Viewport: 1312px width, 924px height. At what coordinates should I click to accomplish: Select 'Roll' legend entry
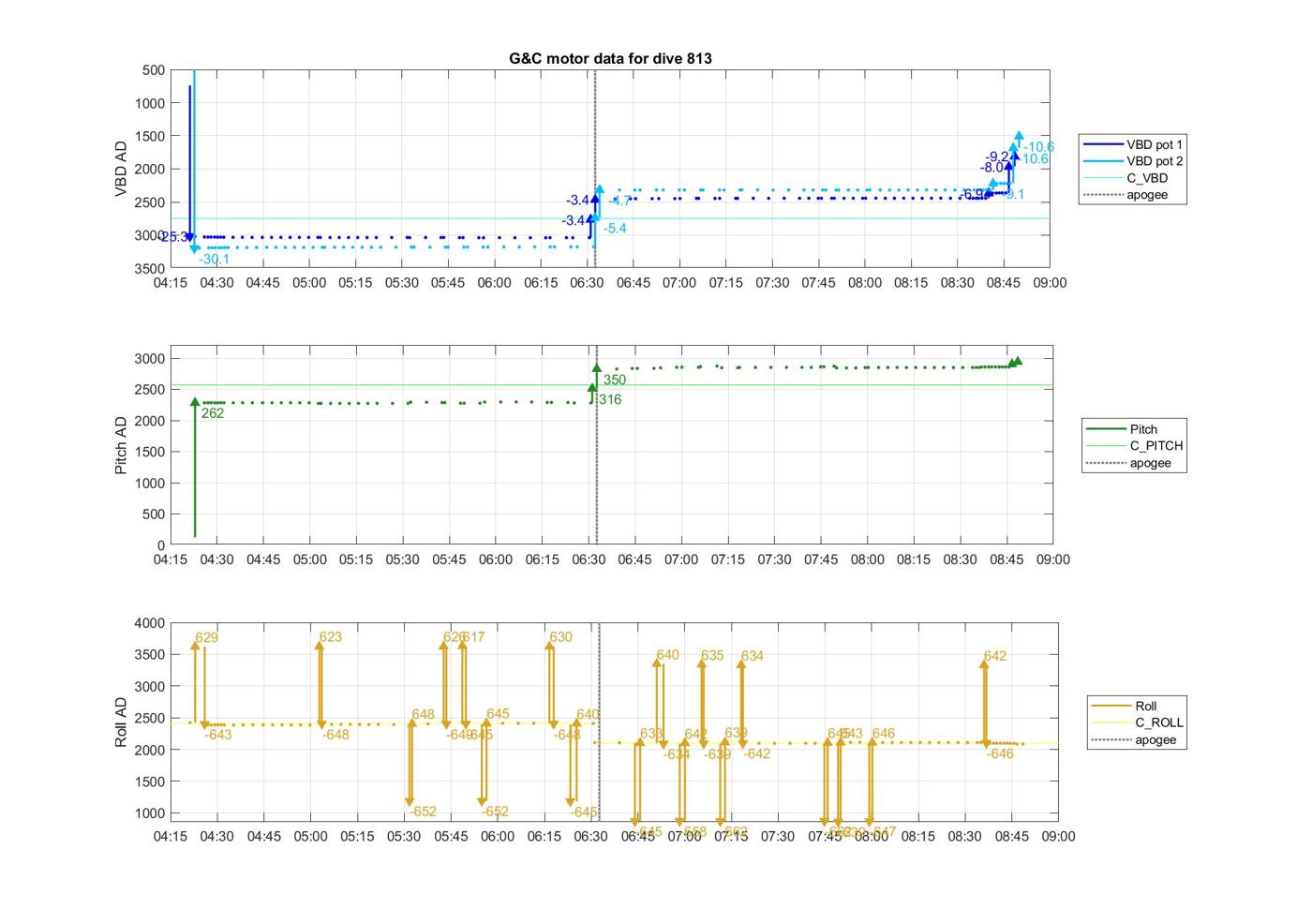[1145, 706]
